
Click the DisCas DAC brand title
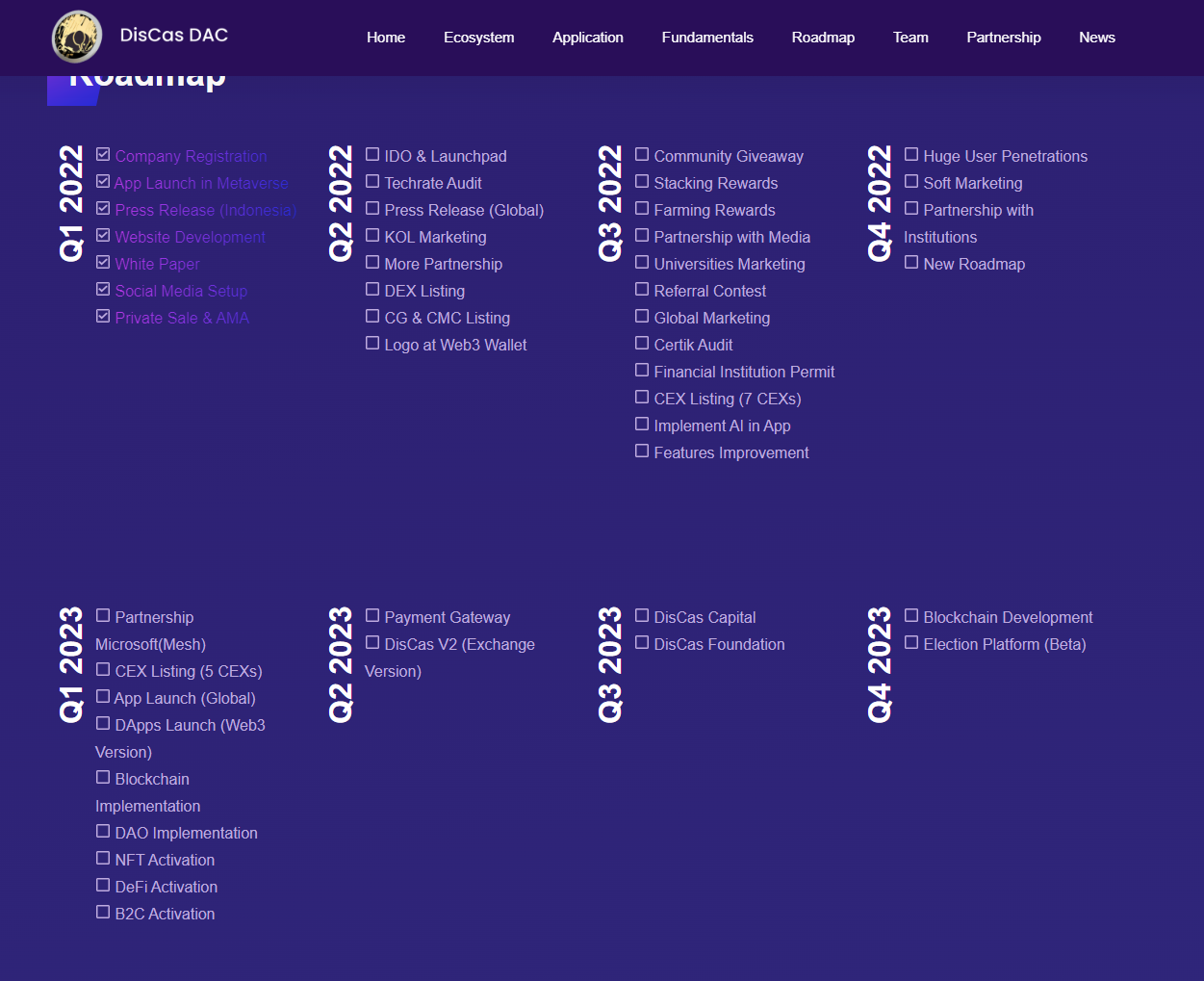(x=174, y=36)
